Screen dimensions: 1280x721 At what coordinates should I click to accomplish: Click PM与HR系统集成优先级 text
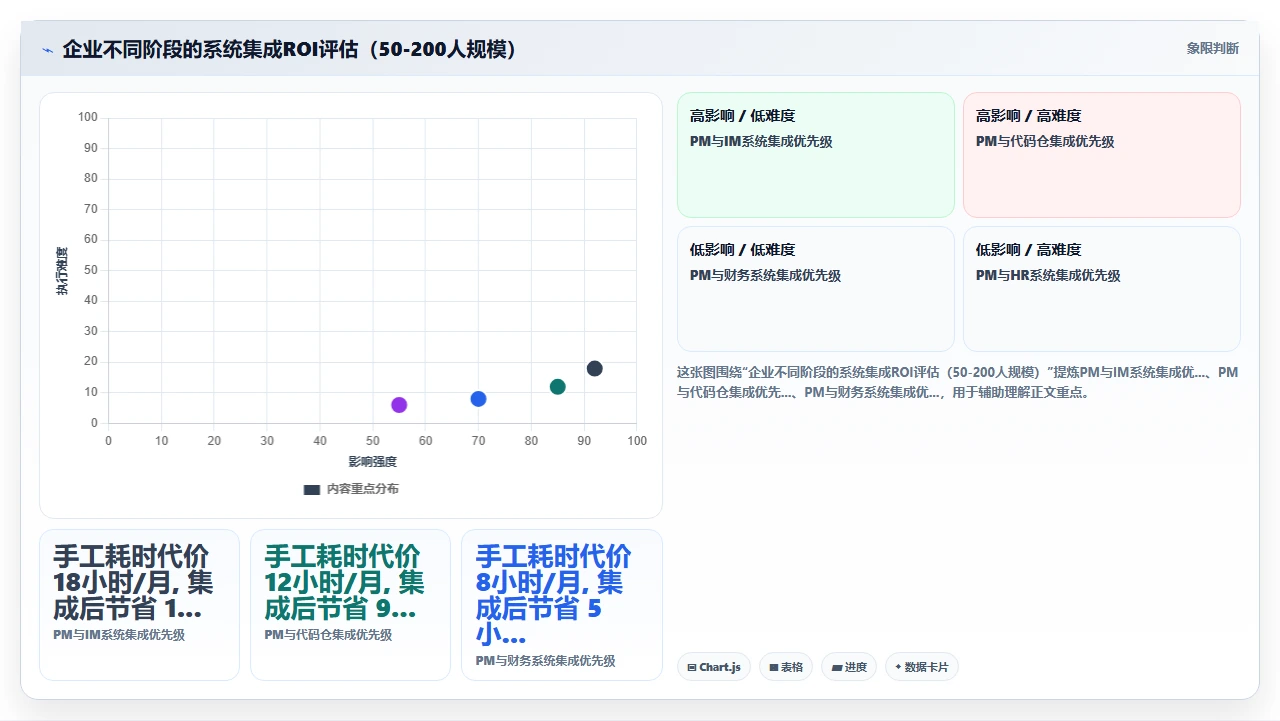[x=1048, y=275]
